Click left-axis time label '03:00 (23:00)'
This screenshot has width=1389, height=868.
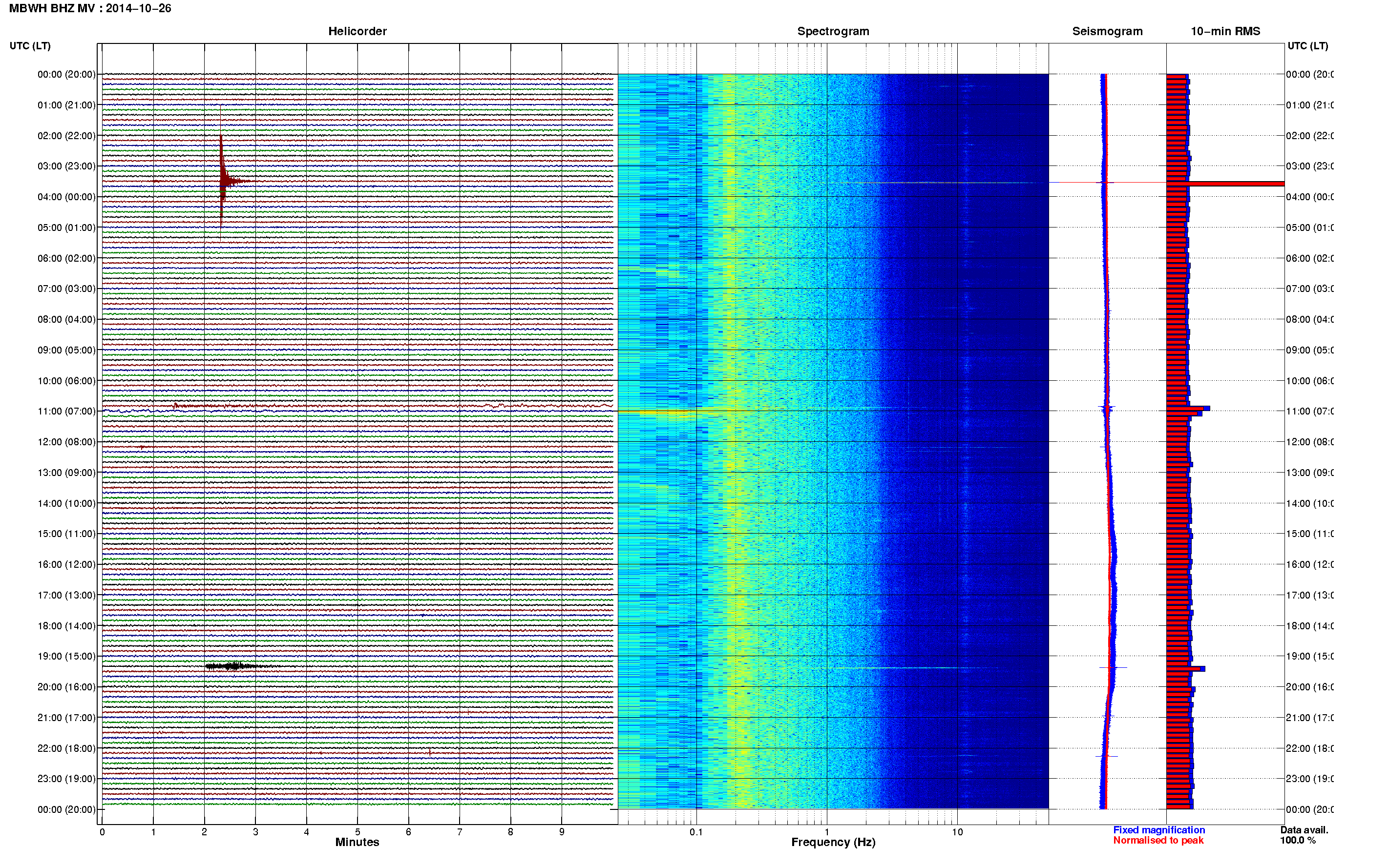(66, 166)
